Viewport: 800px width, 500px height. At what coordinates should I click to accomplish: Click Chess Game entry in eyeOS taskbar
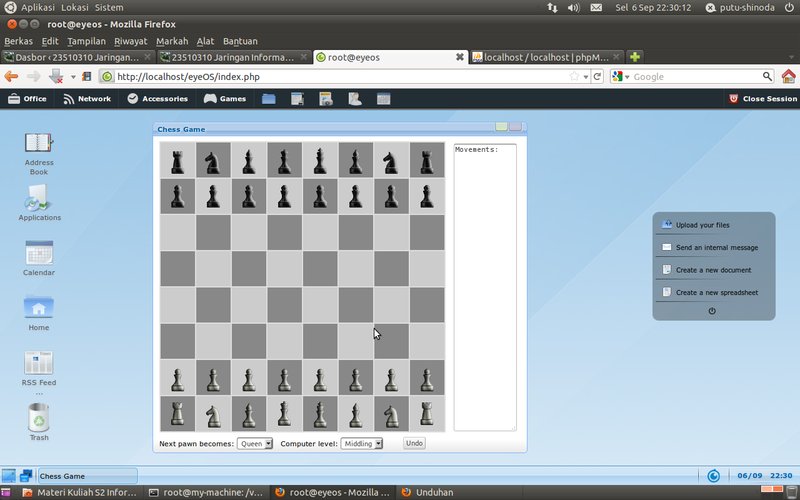(87, 476)
